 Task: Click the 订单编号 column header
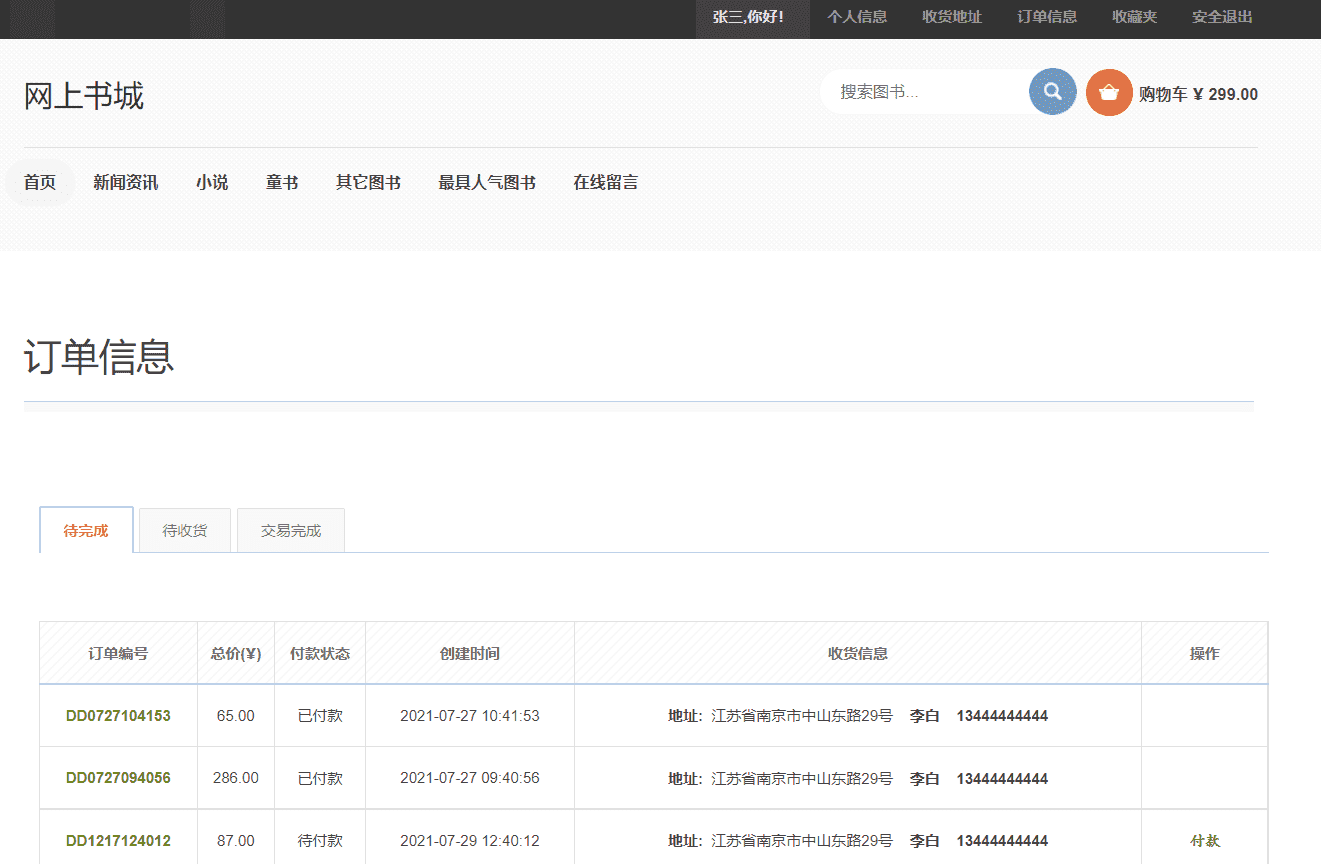click(x=118, y=653)
